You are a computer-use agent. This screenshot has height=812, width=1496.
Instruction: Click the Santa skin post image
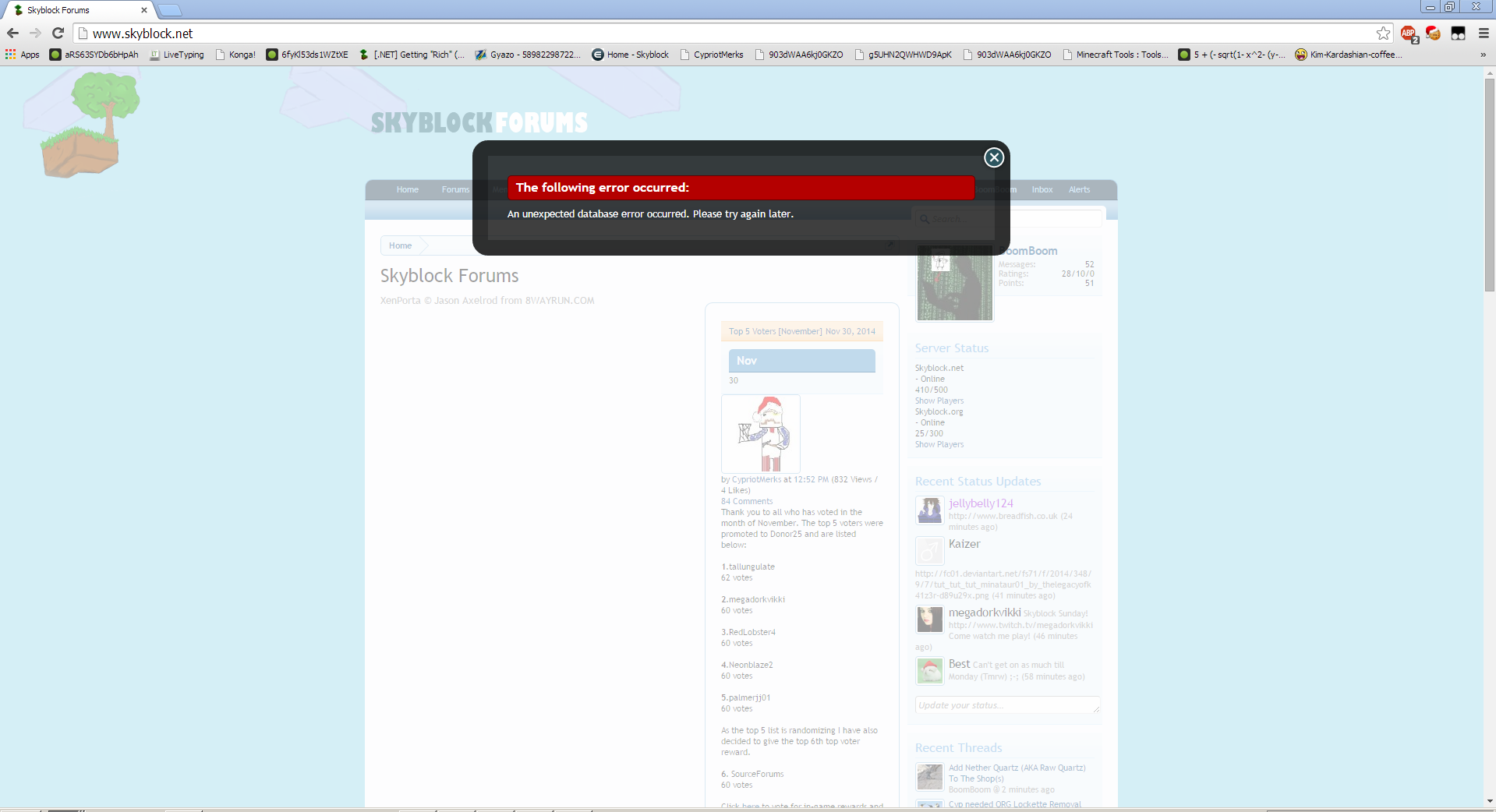pyautogui.click(x=760, y=433)
